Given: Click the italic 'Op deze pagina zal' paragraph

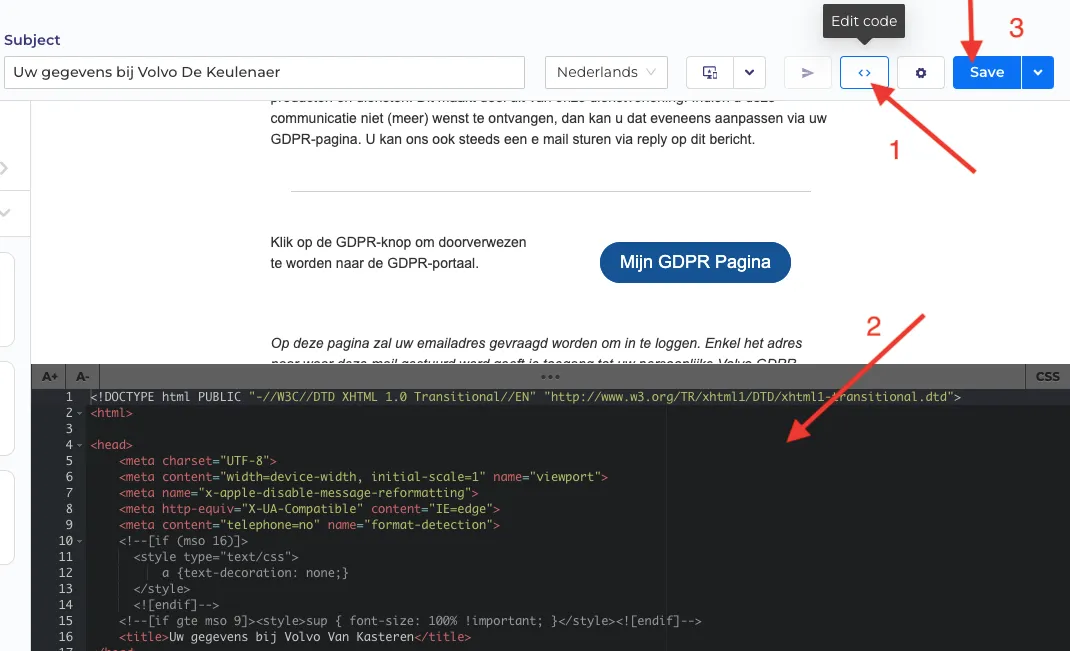Looking at the screenshot, I should (536, 348).
